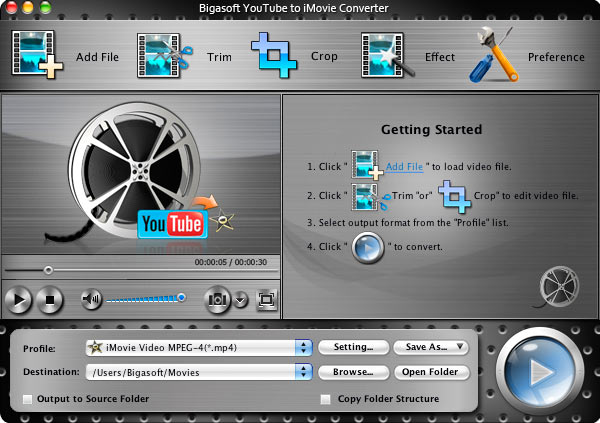Screen dimensions: 600x423
Task: Toggle full screen preview icon
Action: 266,299
